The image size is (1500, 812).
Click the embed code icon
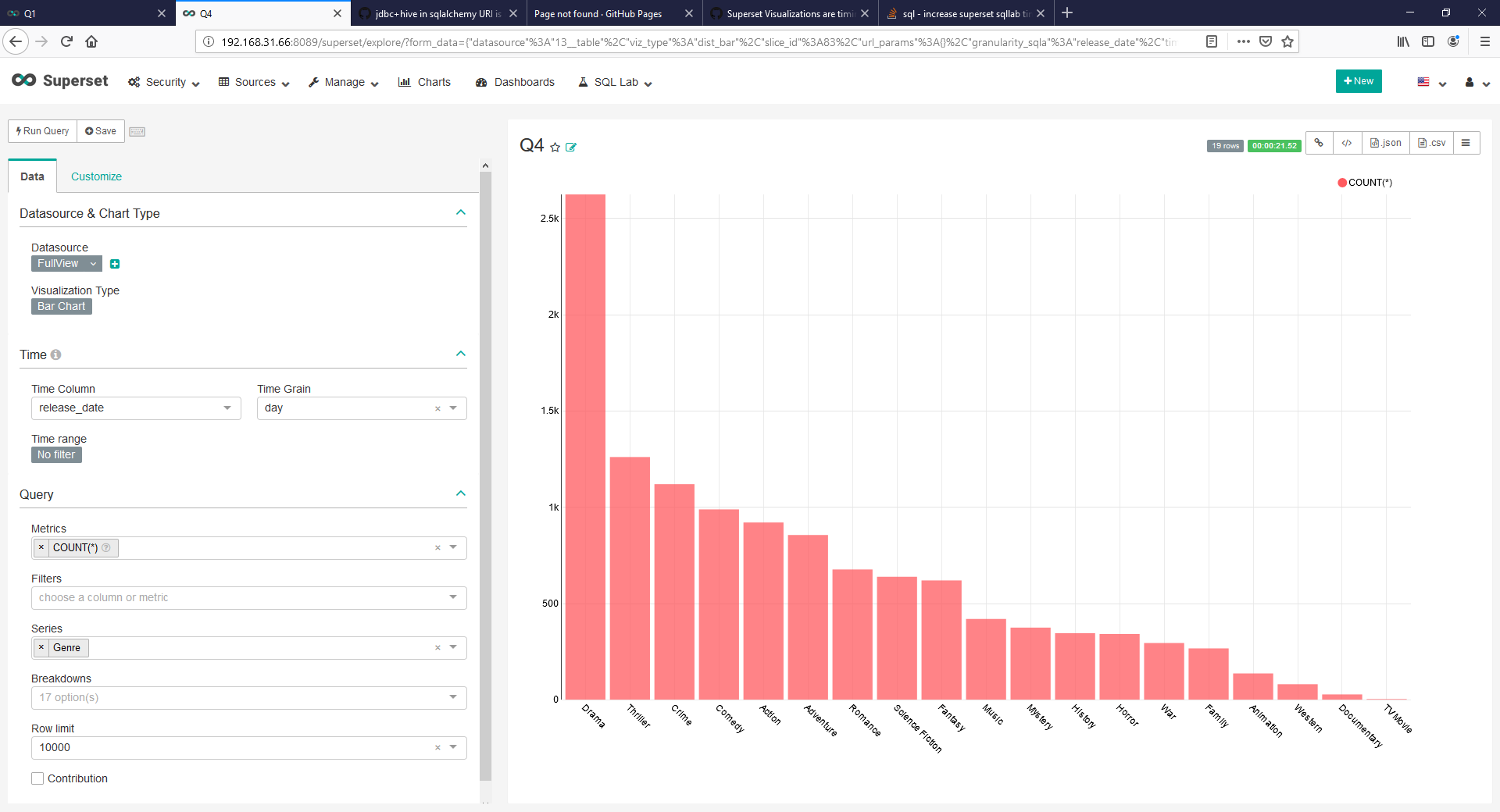(x=1347, y=143)
